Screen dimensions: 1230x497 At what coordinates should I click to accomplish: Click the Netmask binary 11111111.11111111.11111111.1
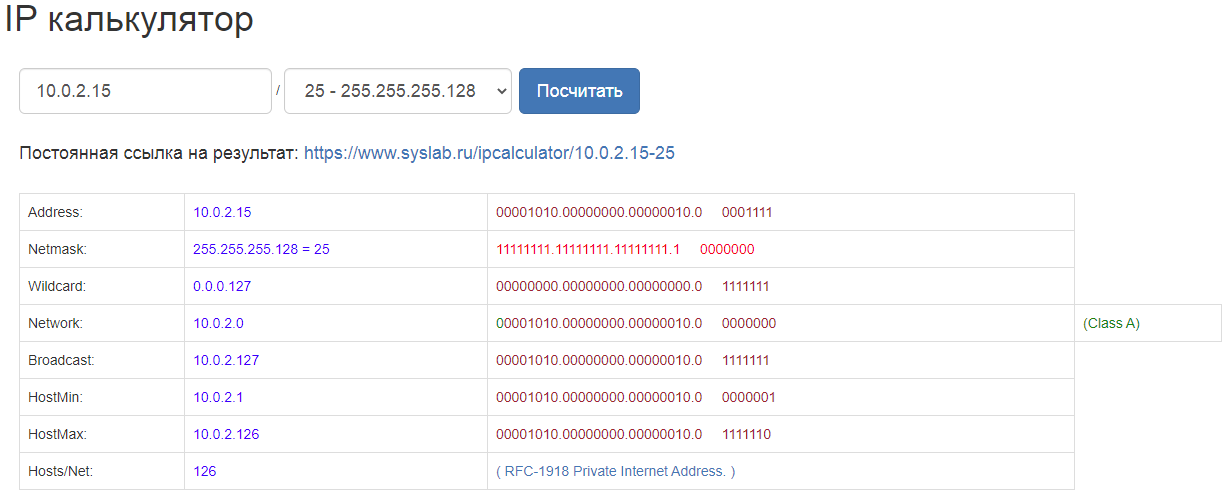(588, 249)
